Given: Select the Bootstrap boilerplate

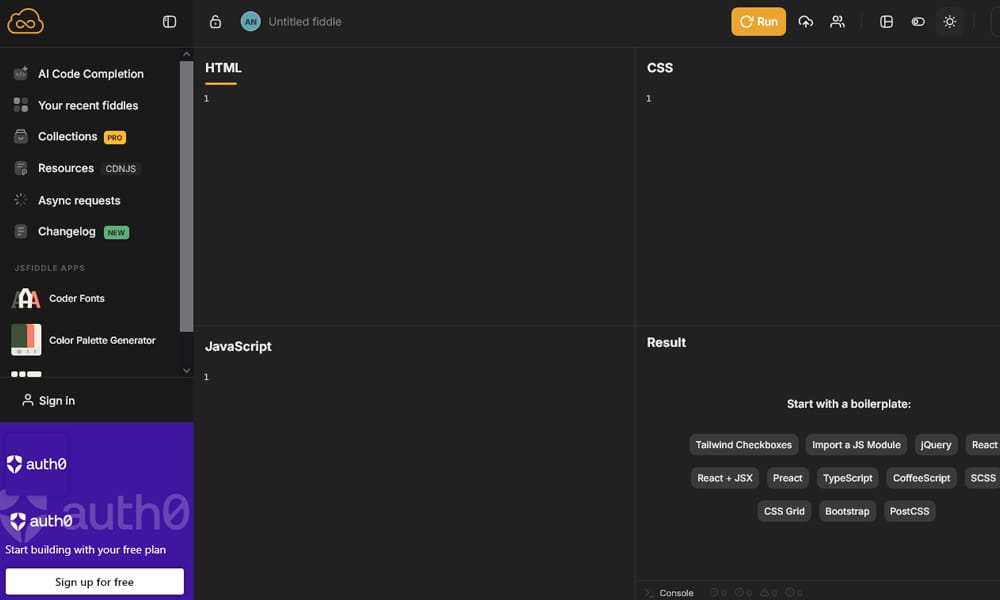Looking at the screenshot, I should [847, 511].
